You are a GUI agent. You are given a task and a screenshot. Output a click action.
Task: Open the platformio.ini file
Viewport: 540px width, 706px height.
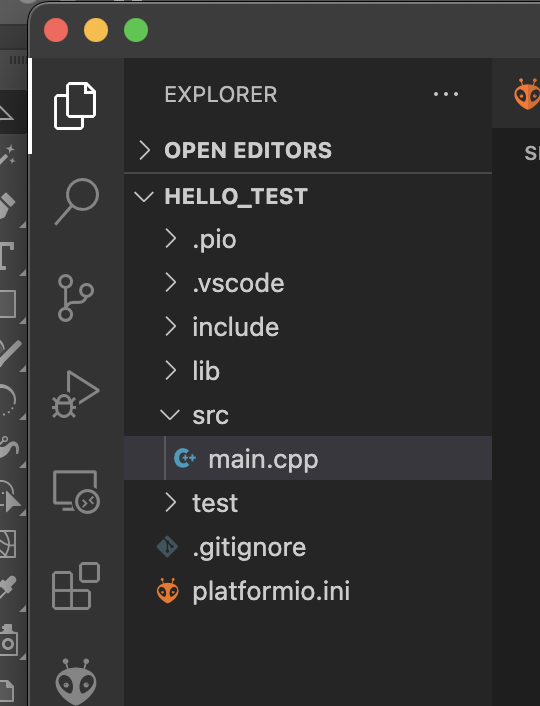click(x=308, y=591)
